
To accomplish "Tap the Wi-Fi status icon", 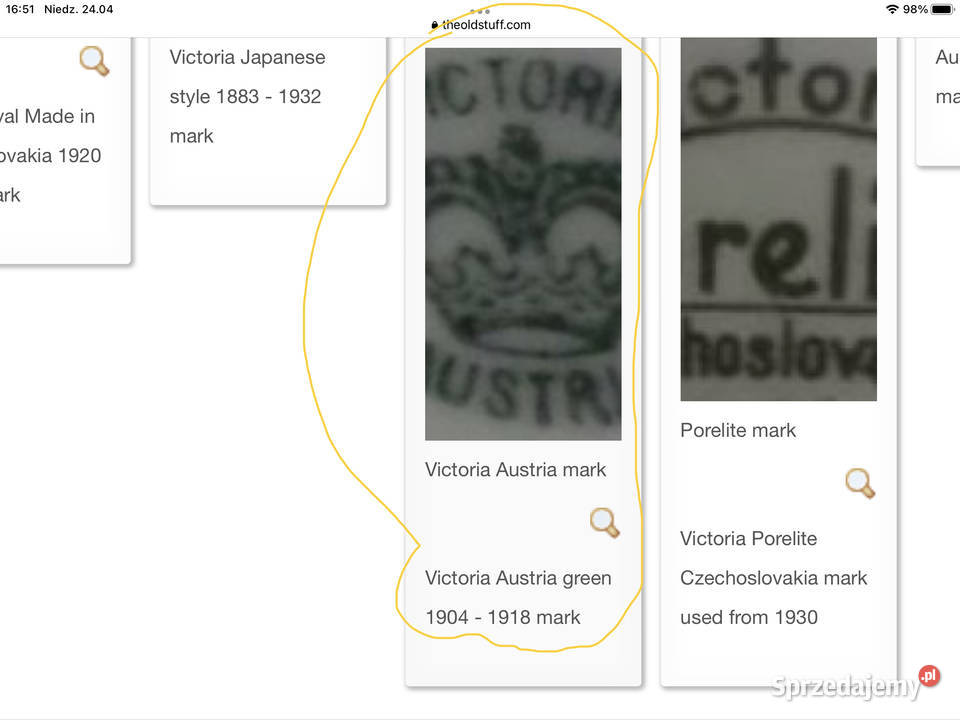I will click(x=892, y=9).
